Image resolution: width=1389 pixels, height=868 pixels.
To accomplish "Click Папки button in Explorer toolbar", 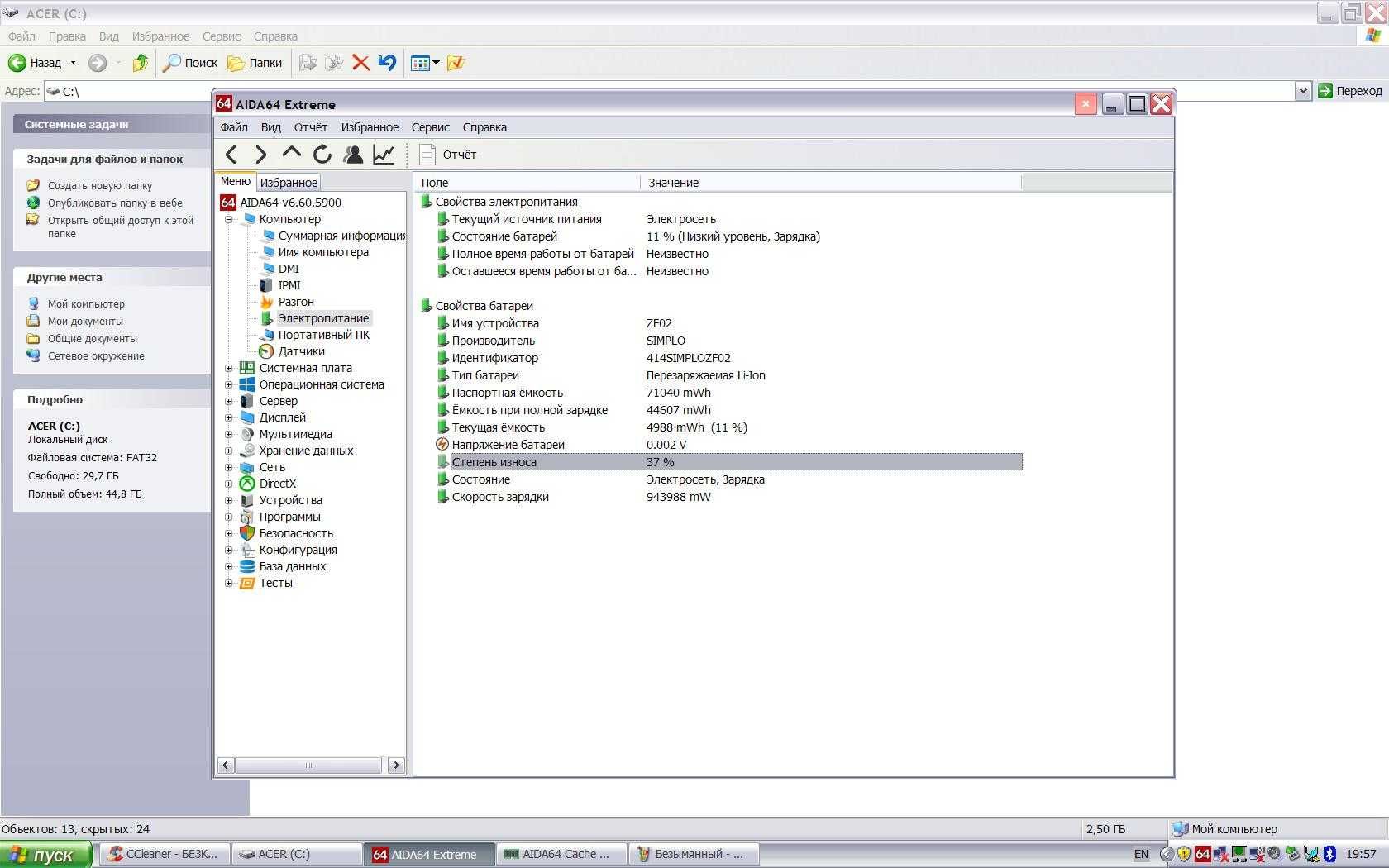I will tap(255, 63).
